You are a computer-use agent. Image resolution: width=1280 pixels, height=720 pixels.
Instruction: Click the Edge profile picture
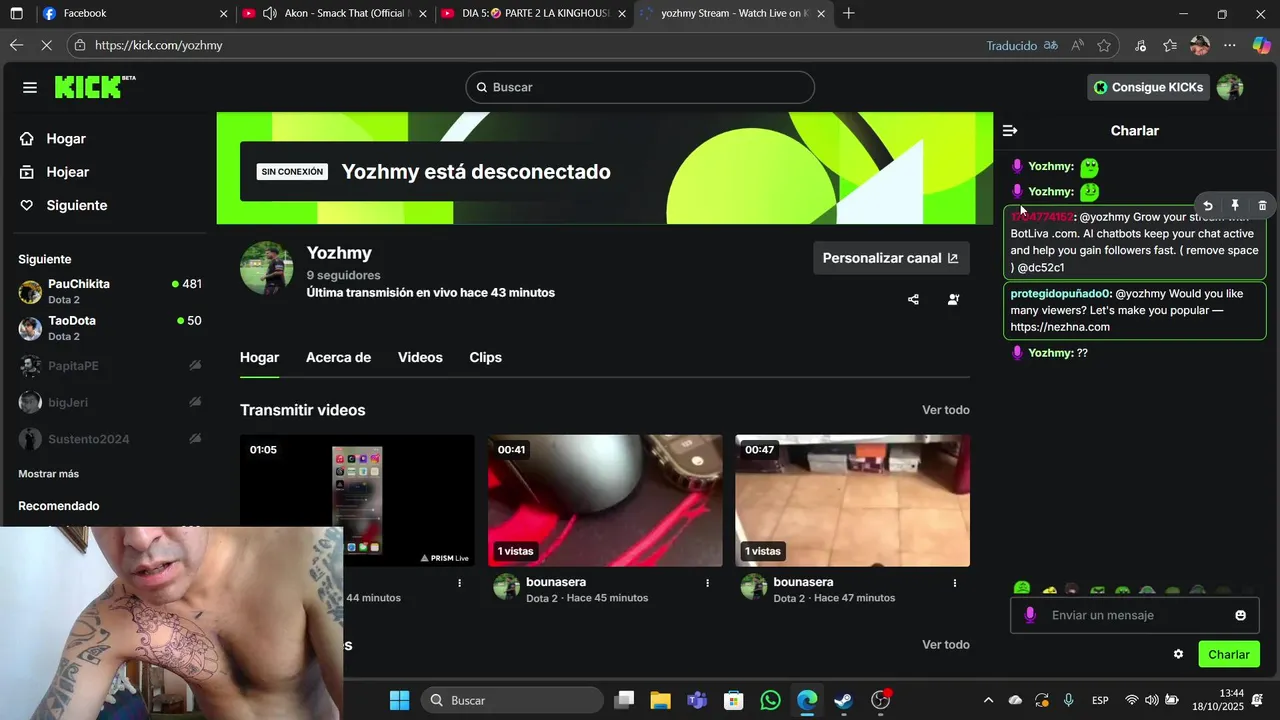tap(1200, 45)
